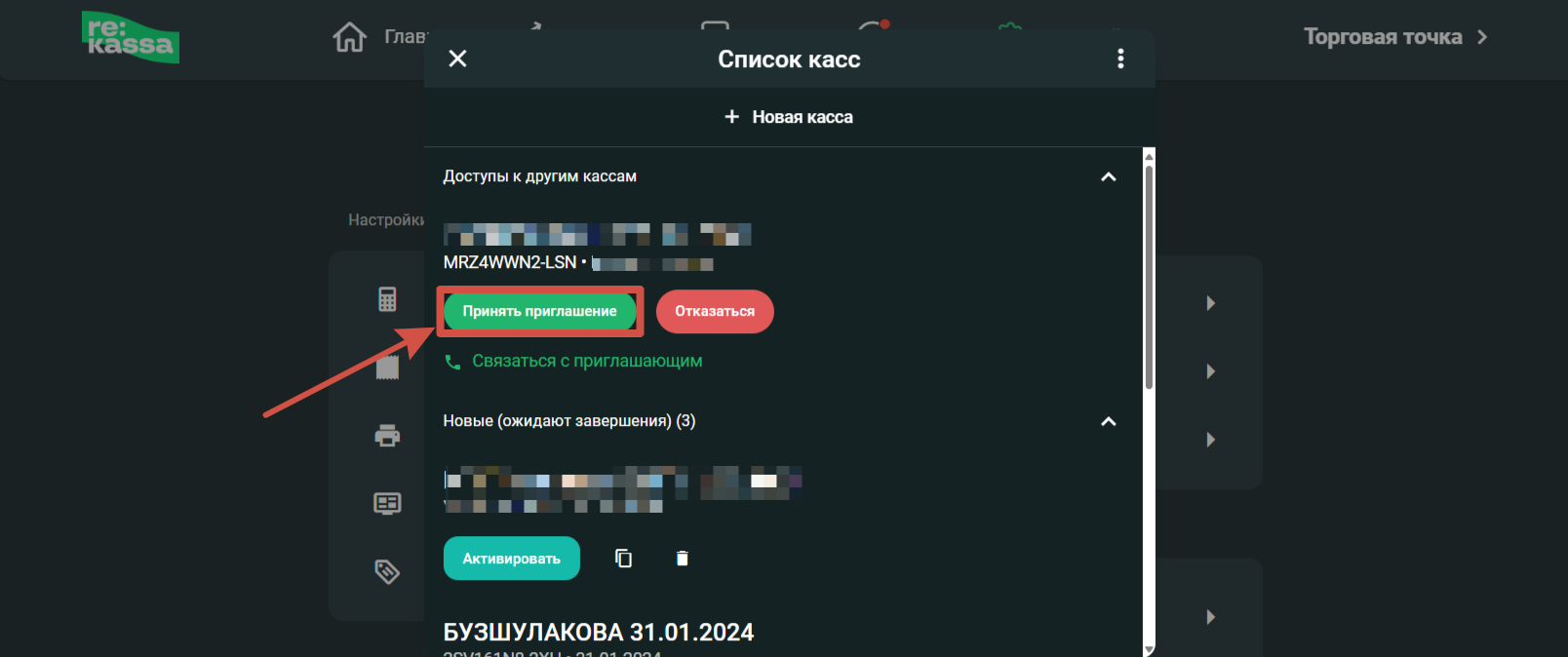The height and width of the screenshot is (657, 1568).
Task: Collapse the Доступы к другим кассам section
Action: (x=1108, y=176)
